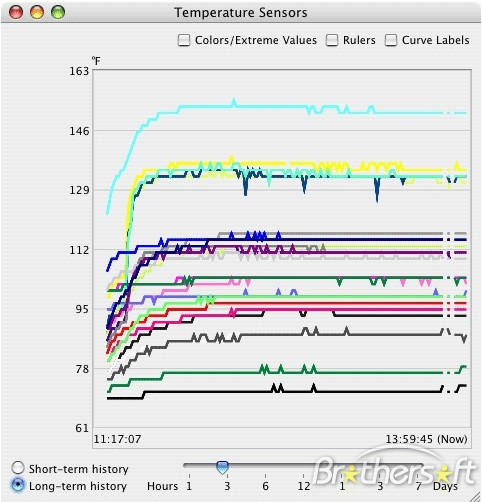The width and height of the screenshot is (482, 502).
Task: Click the 78 y-axis value
Action: click(x=82, y=369)
